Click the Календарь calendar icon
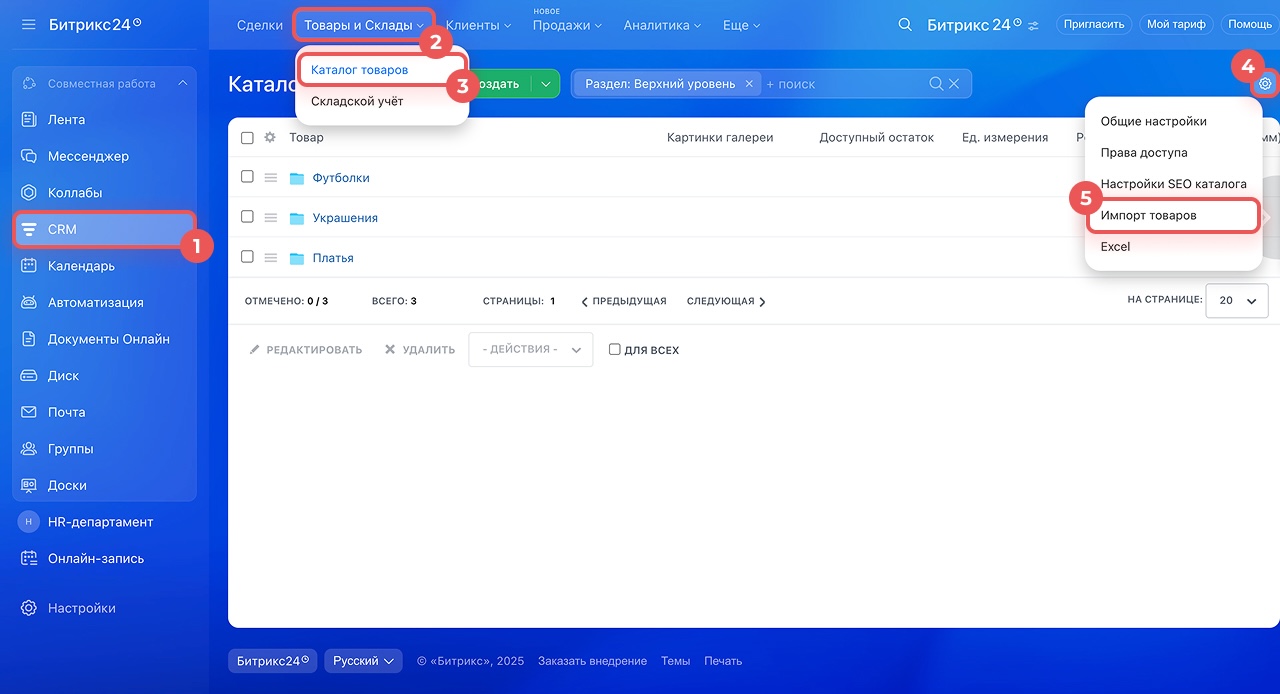This screenshot has height=694, width=1280. (x=29, y=266)
